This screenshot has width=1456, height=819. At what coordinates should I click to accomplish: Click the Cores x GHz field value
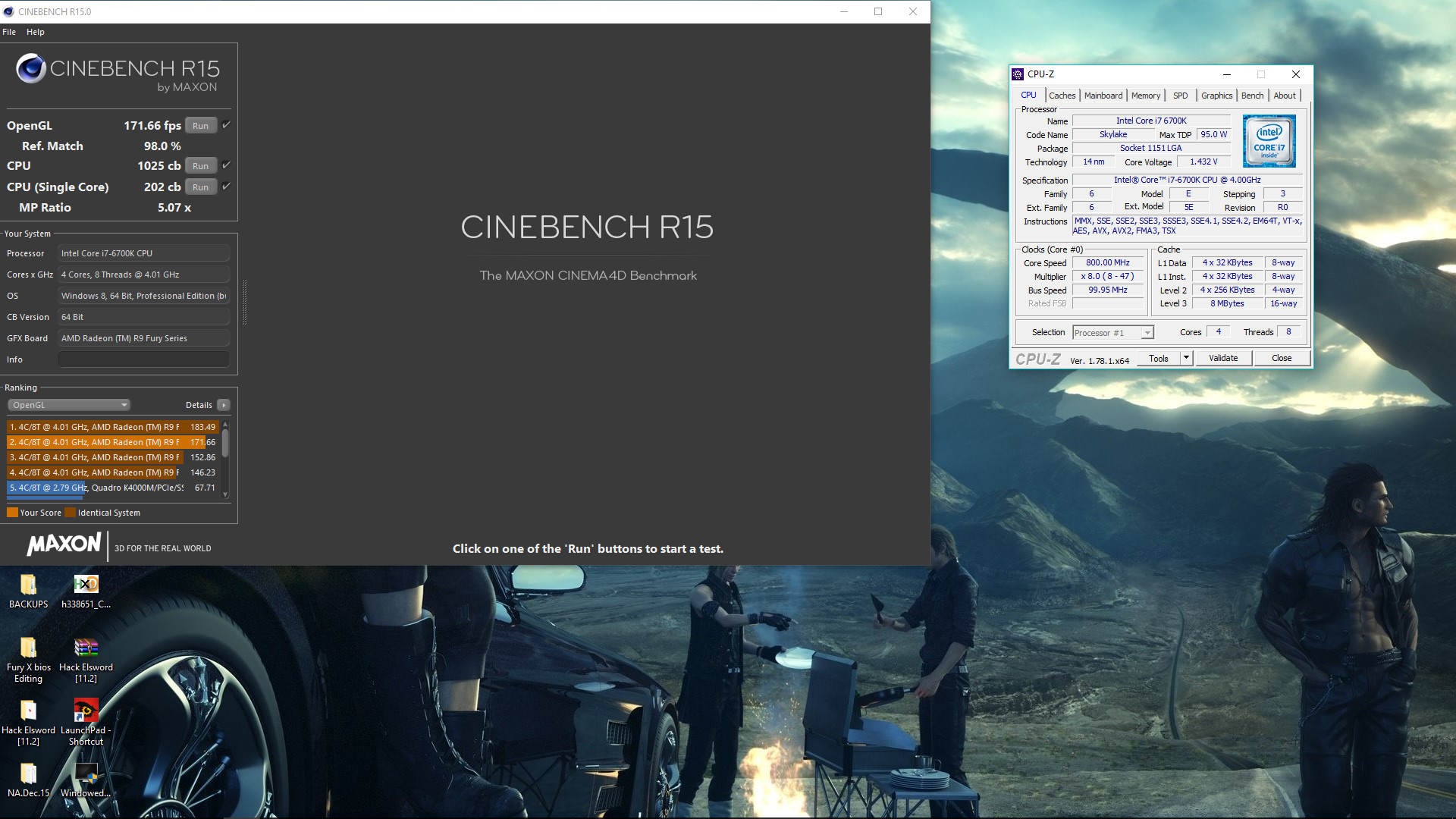coord(144,275)
